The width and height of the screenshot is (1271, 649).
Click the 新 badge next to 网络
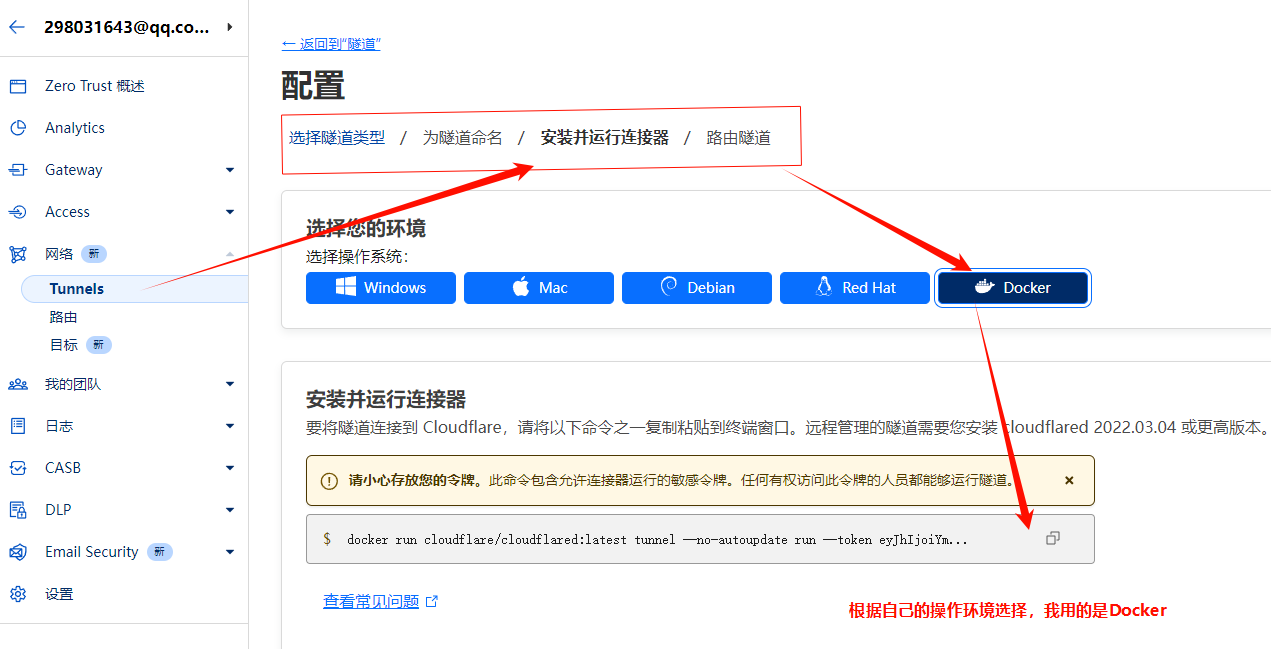click(94, 254)
